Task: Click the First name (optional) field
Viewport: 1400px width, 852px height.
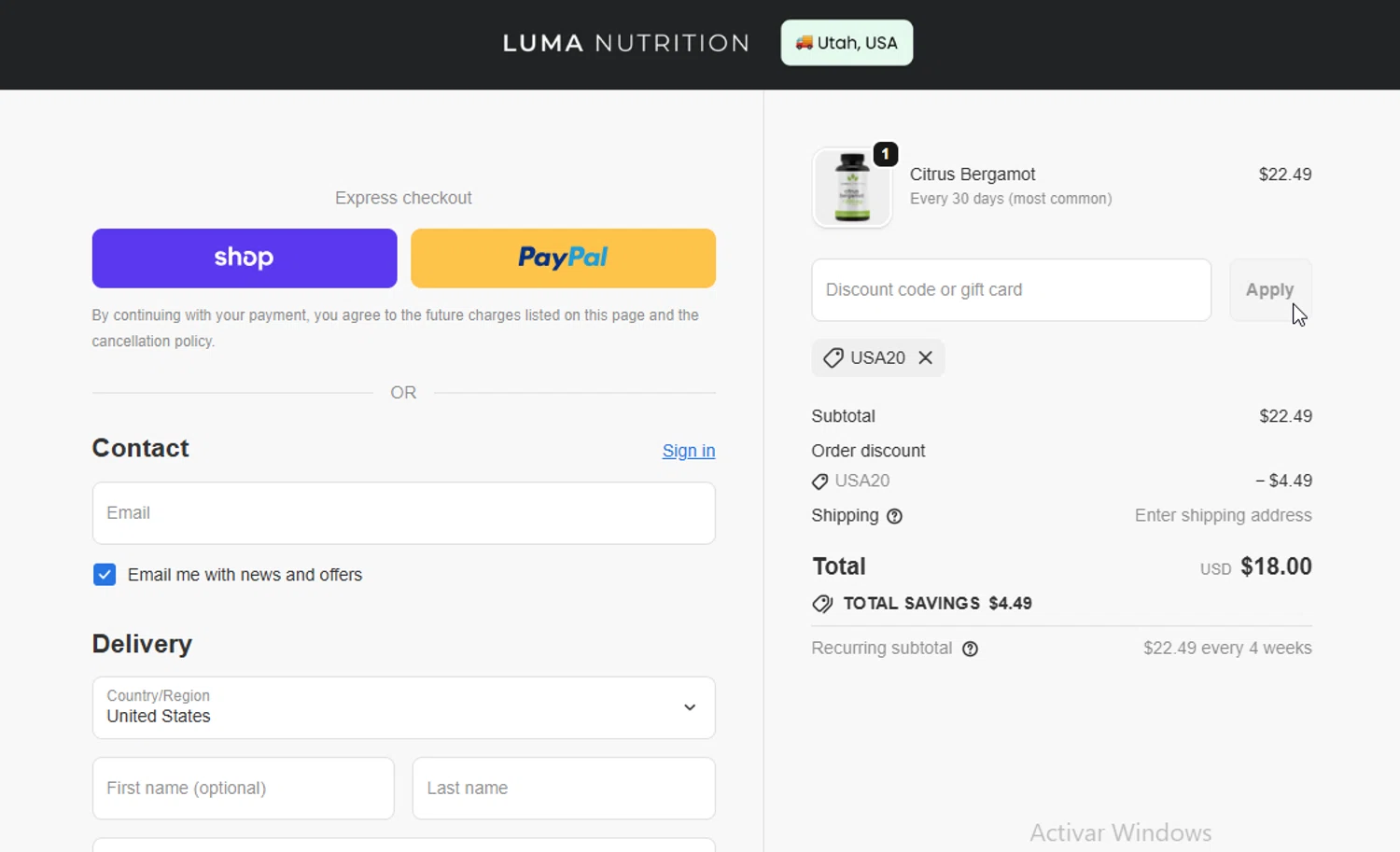Action: click(x=243, y=789)
